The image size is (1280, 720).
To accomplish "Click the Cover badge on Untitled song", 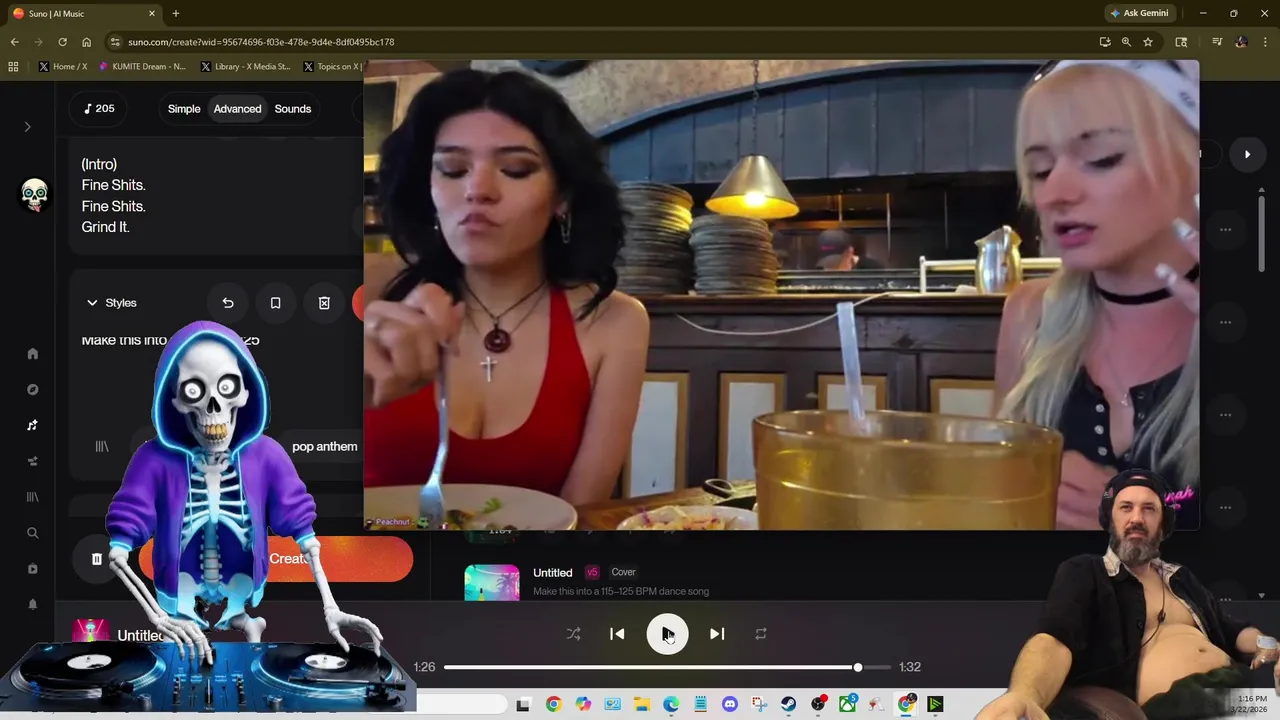I will point(623,572).
